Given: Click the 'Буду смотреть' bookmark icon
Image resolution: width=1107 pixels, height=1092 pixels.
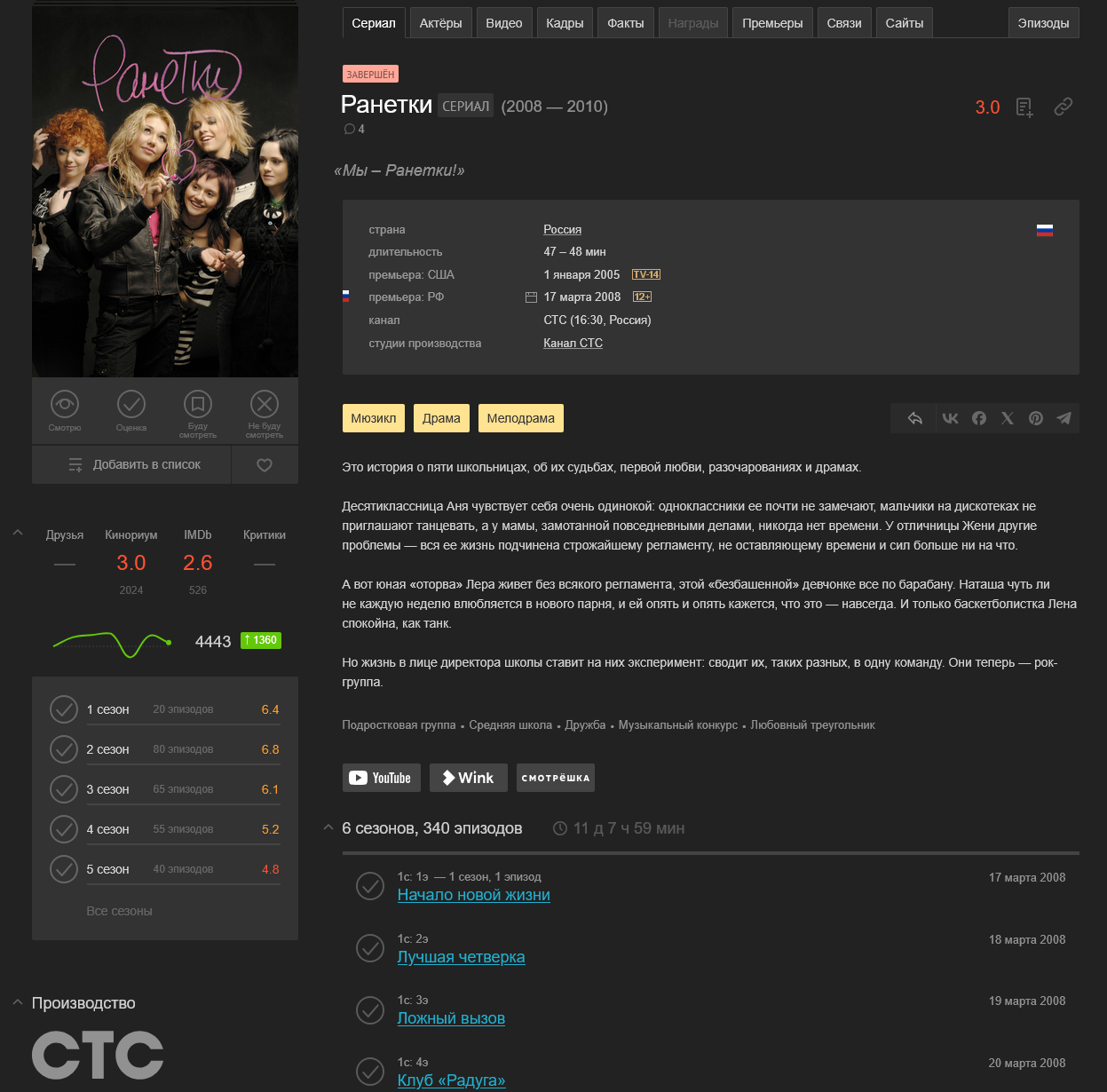Looking at the screenshot, I should pos(198,404).
